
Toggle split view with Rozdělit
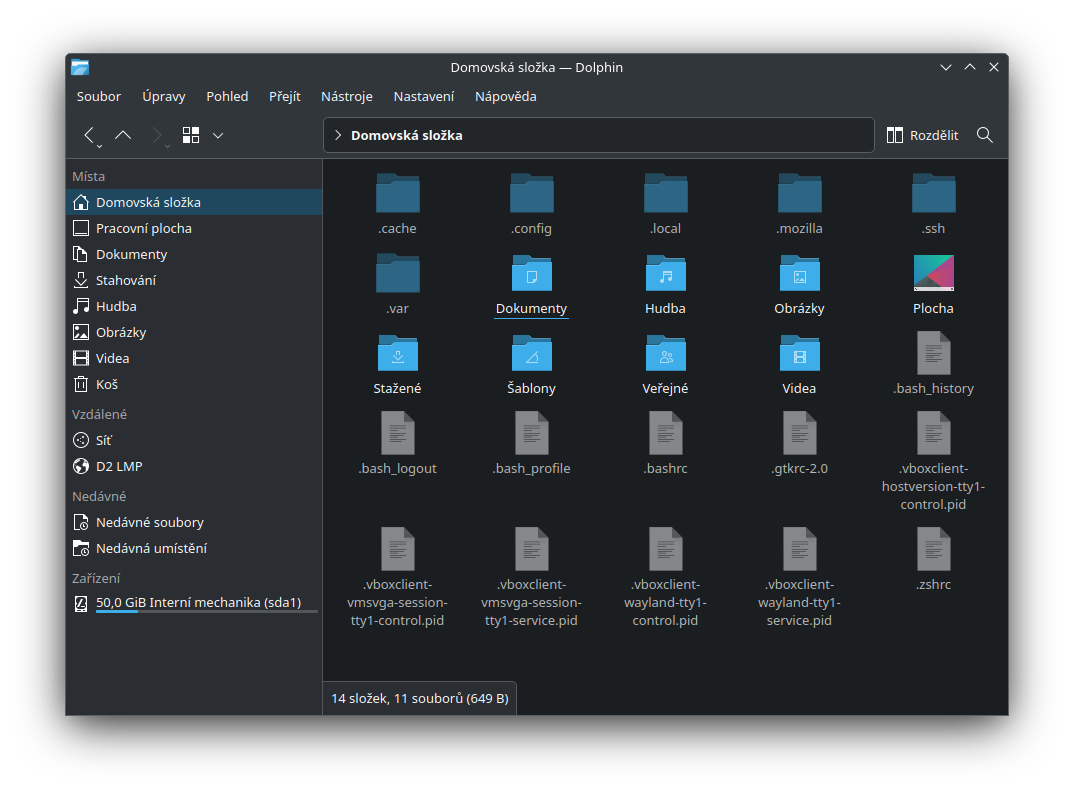(x=922, y=135)
